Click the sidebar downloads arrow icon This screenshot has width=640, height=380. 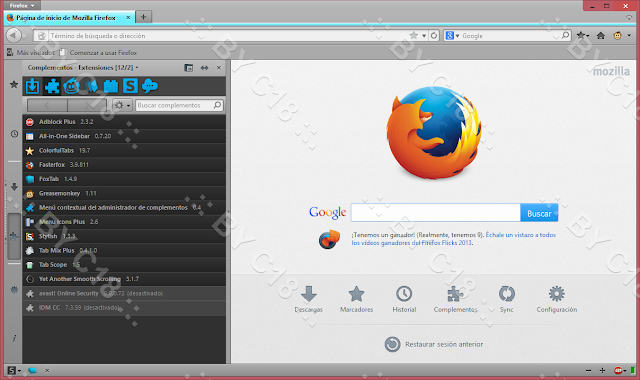point(14,187)
